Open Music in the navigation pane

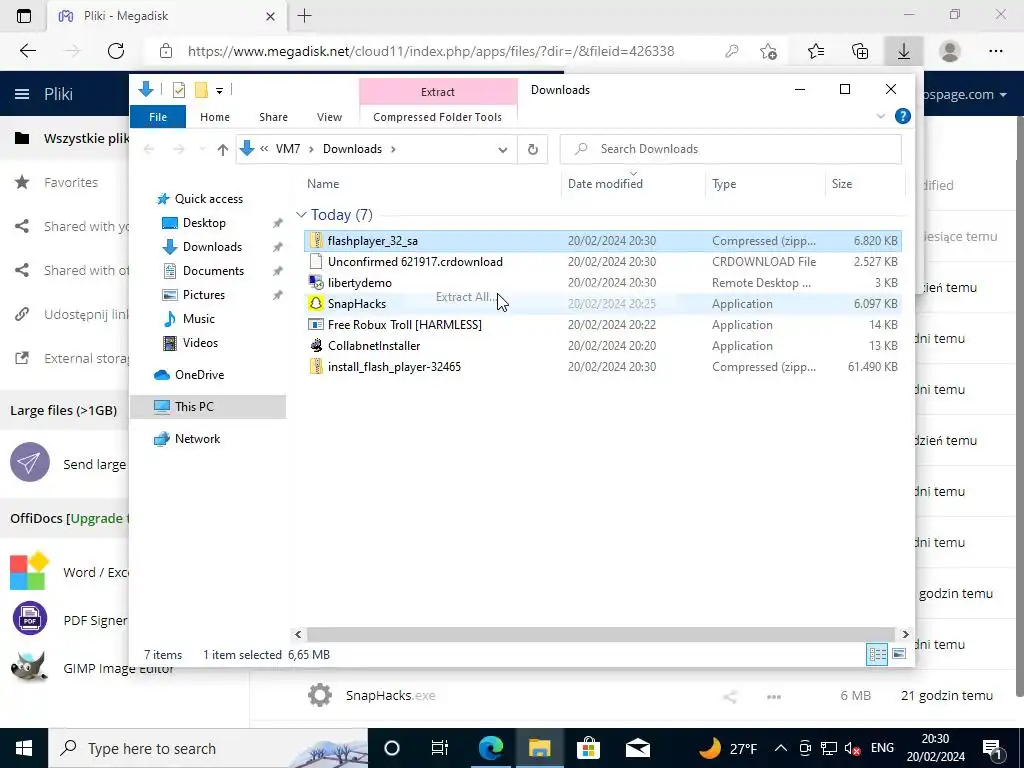(x=199, y=319)
